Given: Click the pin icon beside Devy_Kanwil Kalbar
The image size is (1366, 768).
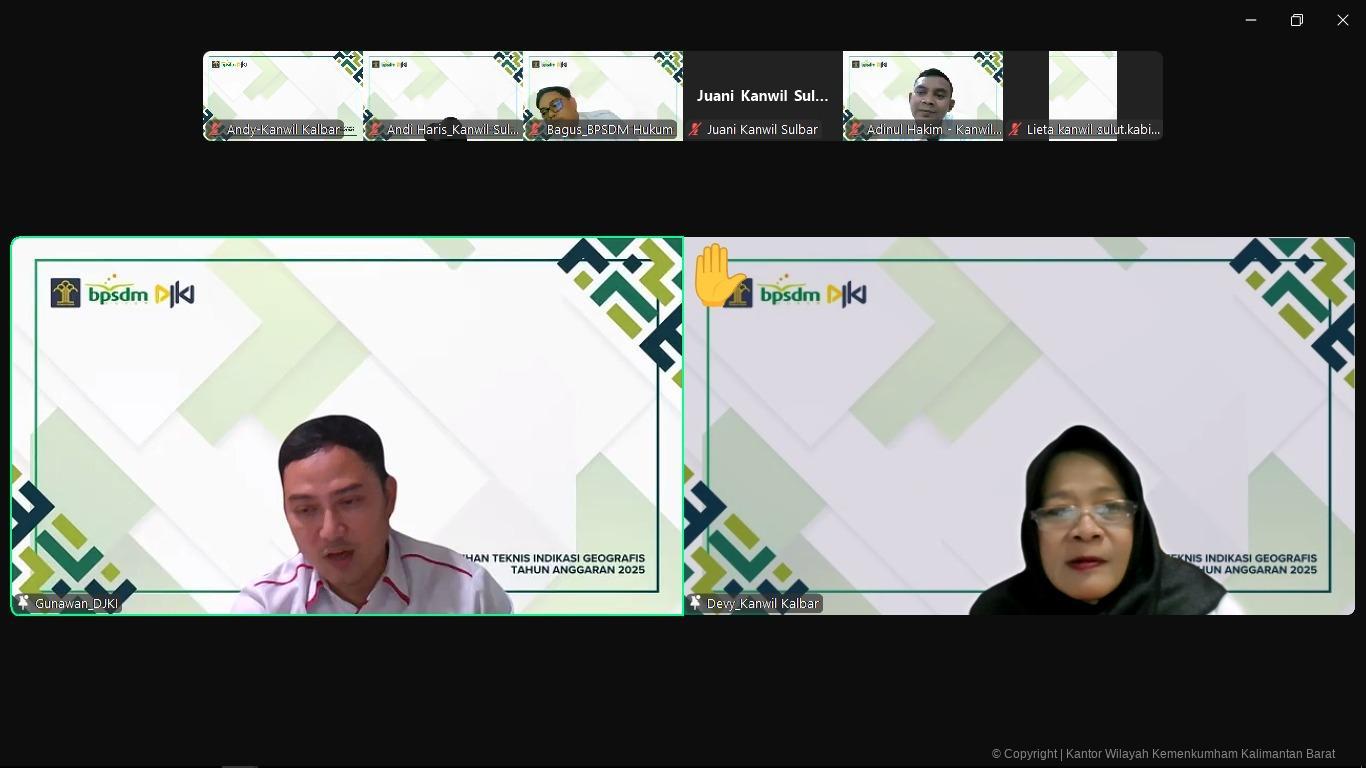Looking at the screenshot, I should 695,603.
